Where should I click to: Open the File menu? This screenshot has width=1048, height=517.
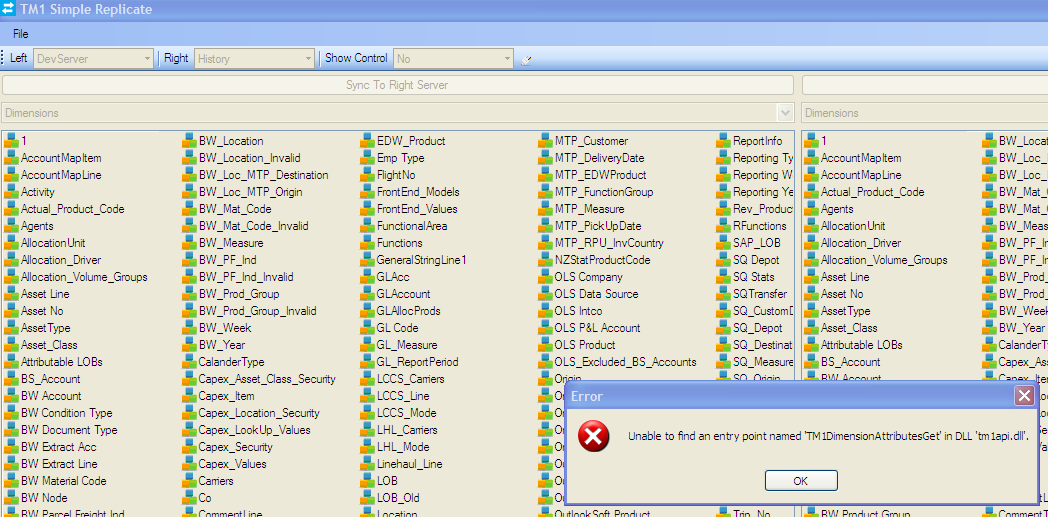pos(21,34)
